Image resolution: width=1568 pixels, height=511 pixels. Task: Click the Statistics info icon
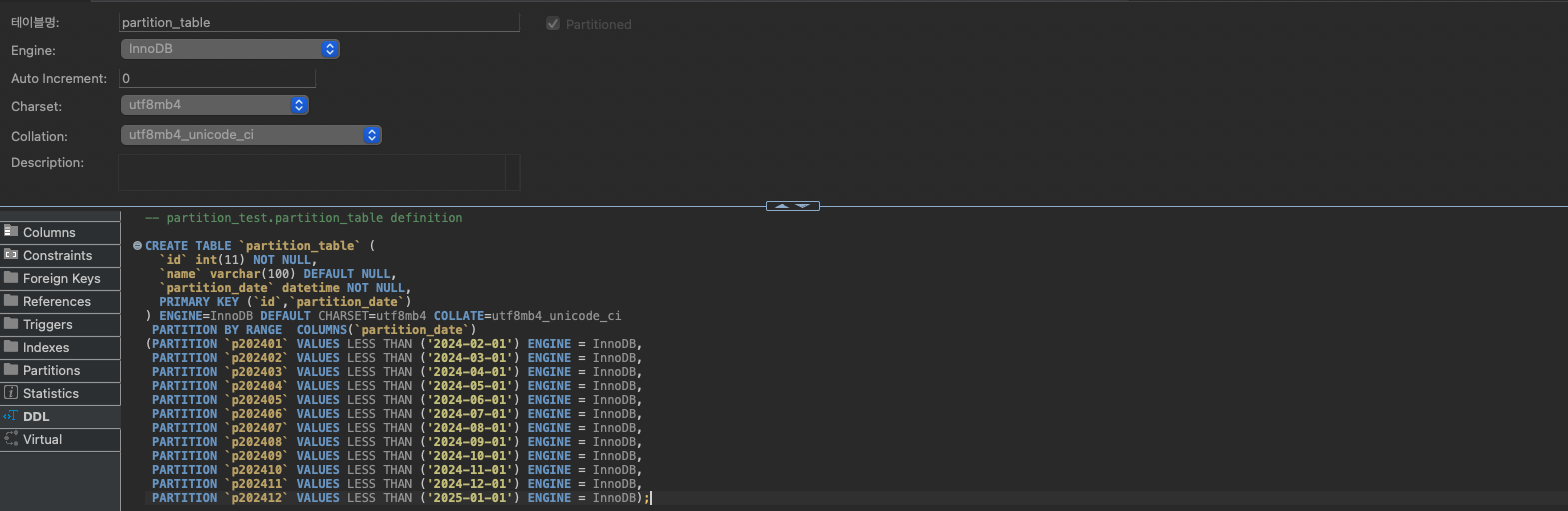(x=11, y=392)
